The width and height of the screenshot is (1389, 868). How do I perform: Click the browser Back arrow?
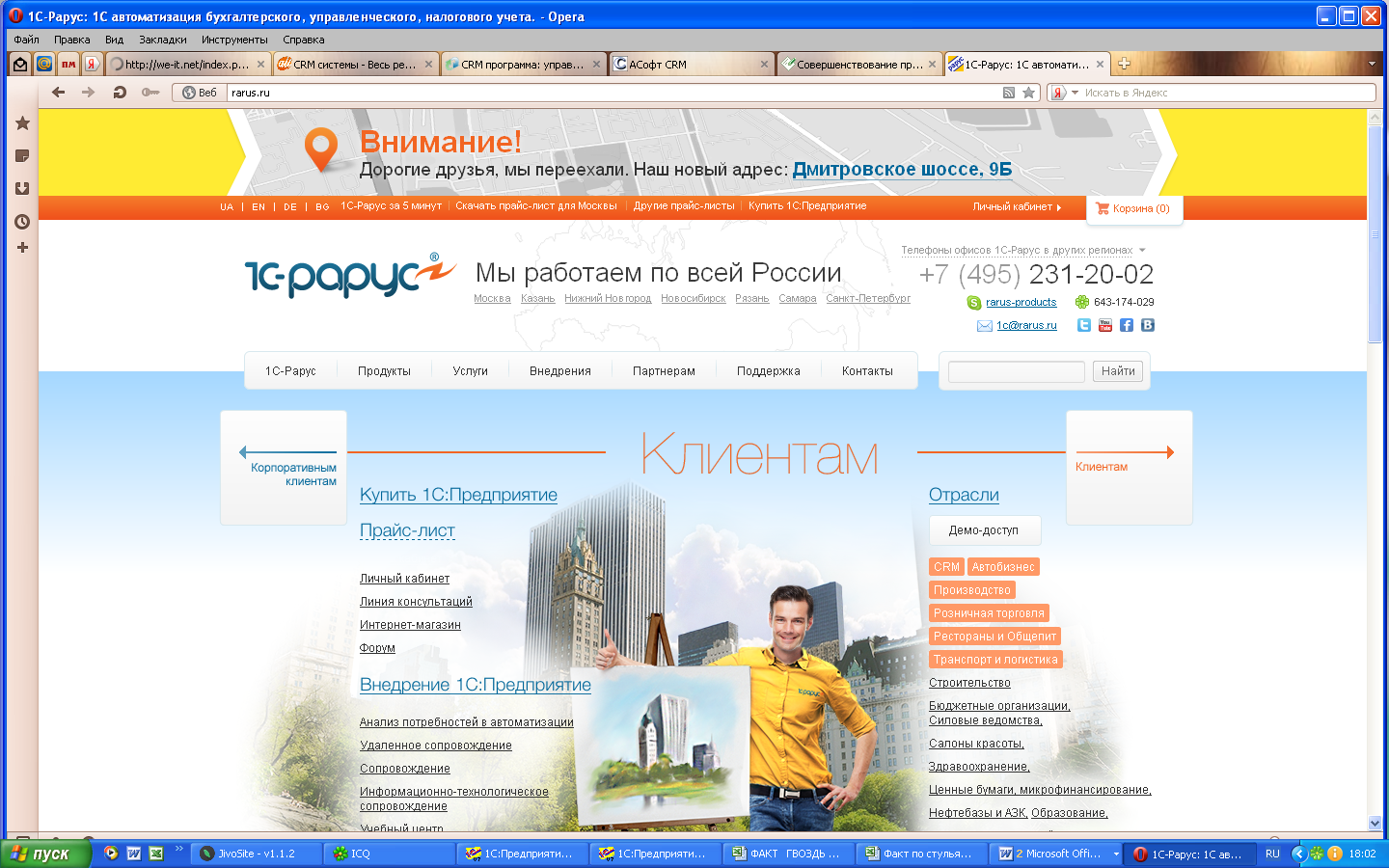(x=58, y=93)
